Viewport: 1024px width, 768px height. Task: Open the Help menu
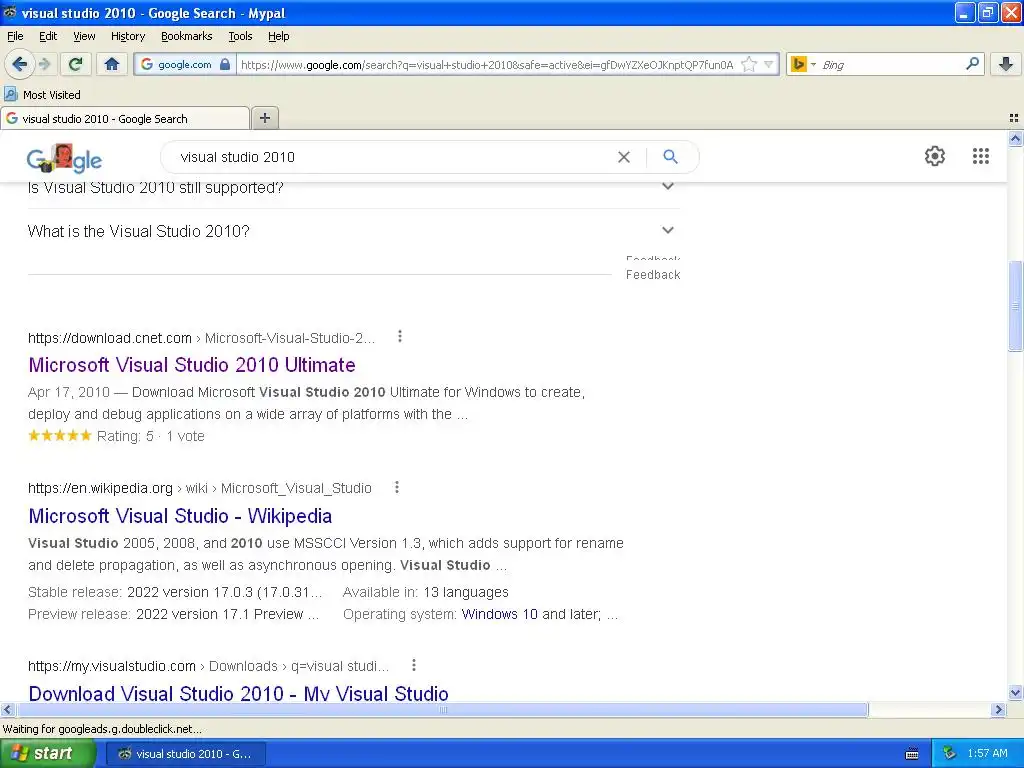pyautogui.click(x=279, y=36)
